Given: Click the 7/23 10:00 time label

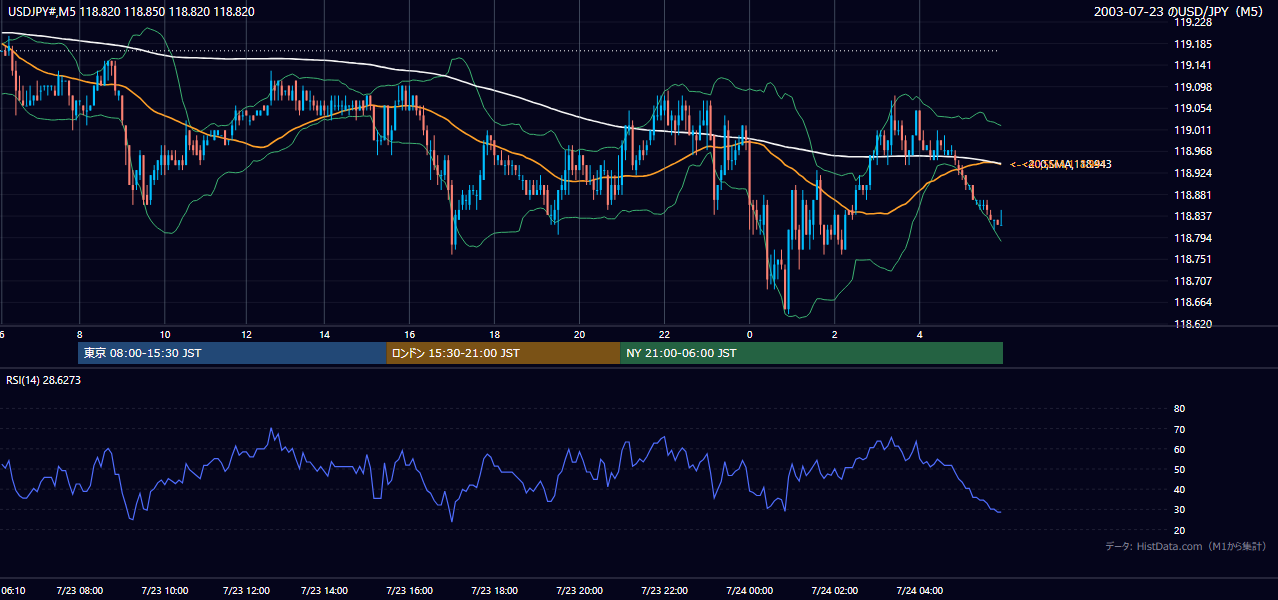Looking at the screenshot, I should click(163, 590).
